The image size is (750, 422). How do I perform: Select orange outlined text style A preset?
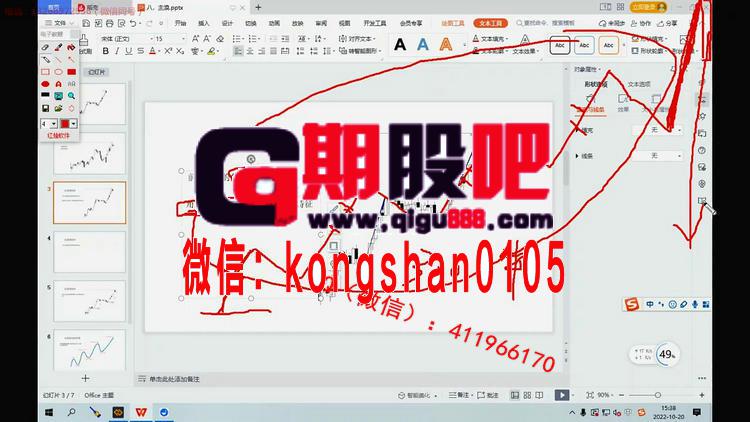pyautogui.click(x=446, y=45)
